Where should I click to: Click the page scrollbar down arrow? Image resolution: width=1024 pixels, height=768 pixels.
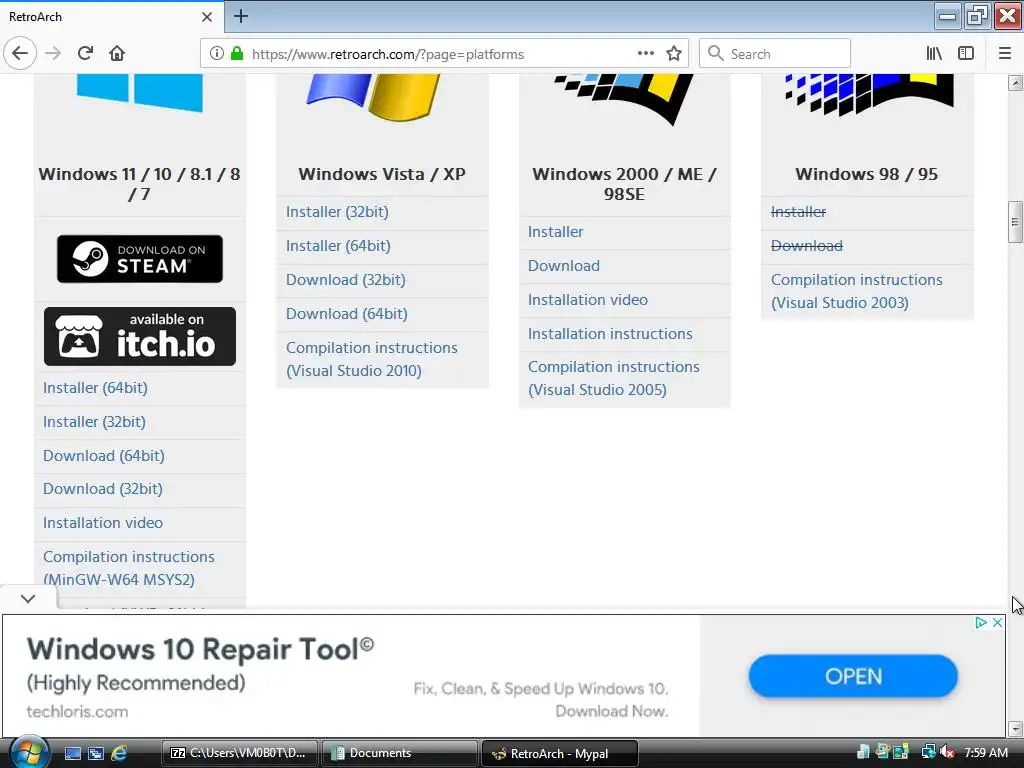point(1016,728)
